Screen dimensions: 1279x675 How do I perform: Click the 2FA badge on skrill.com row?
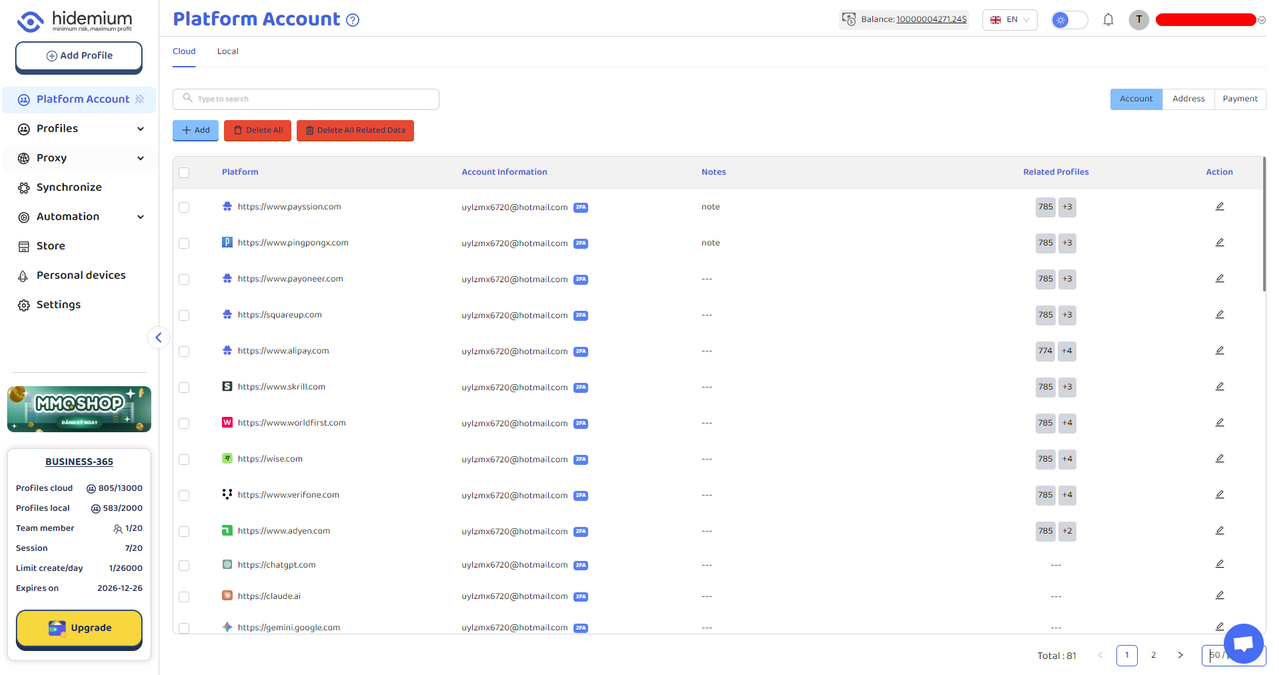(x=581, y=388)
